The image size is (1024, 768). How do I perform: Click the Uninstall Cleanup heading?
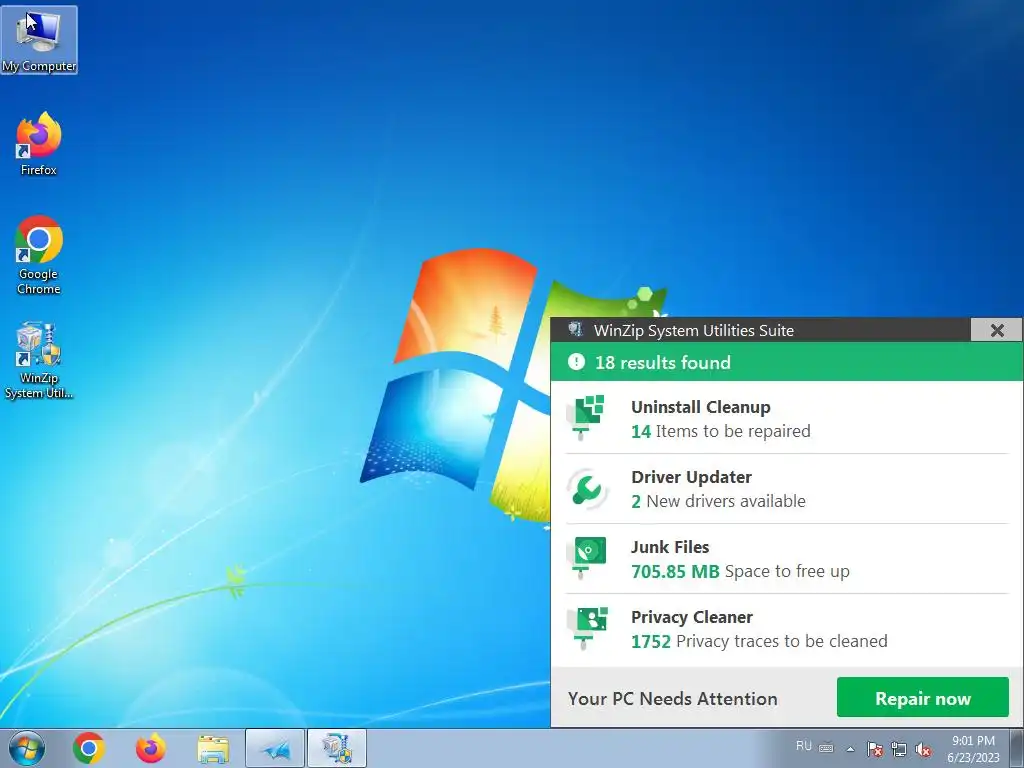click(x=701, y=407)
